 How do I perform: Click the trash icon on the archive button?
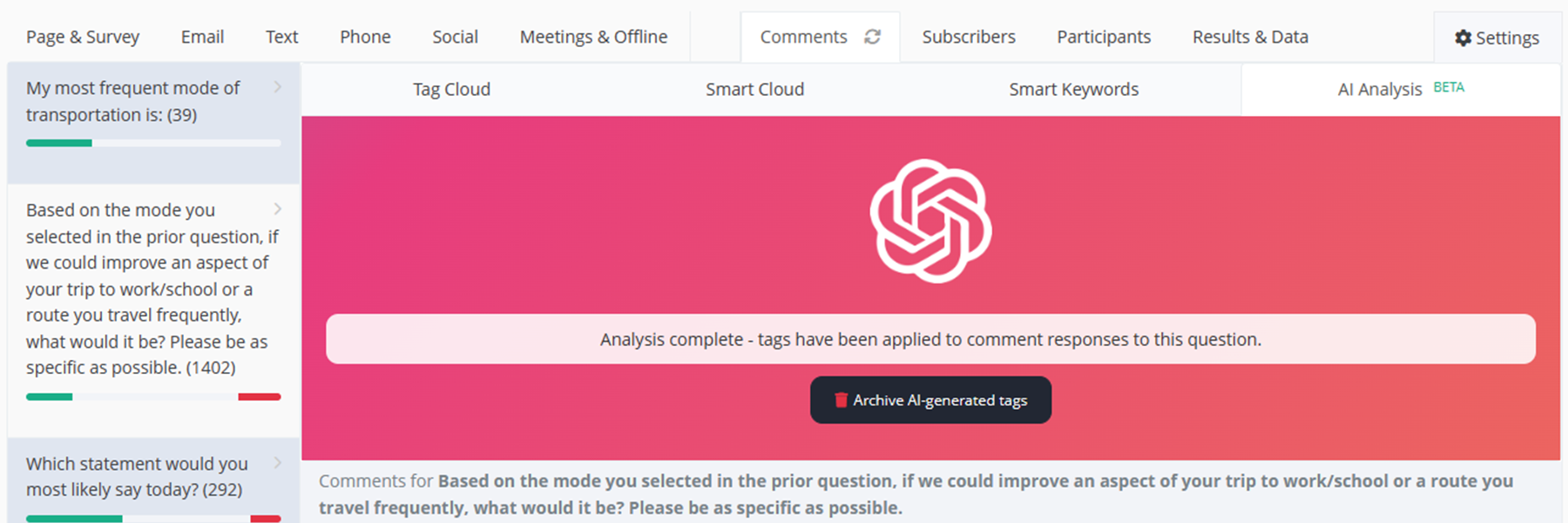tap(840, 399)
